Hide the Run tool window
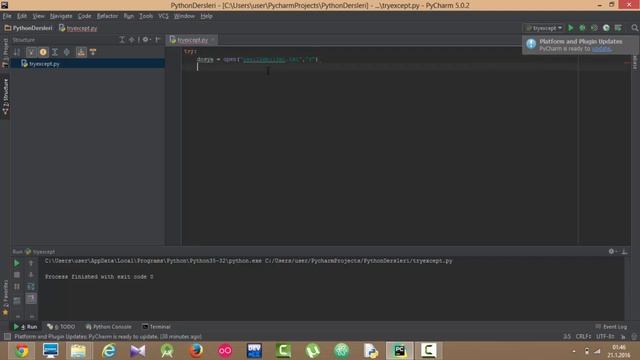Screen dimensions: 640x360 coord(624,251)
